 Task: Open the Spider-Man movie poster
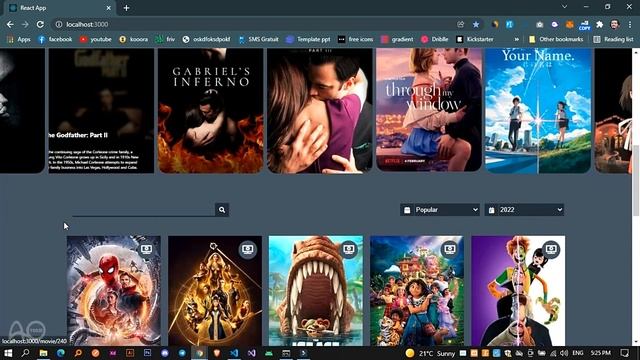[x=113, y=291]
